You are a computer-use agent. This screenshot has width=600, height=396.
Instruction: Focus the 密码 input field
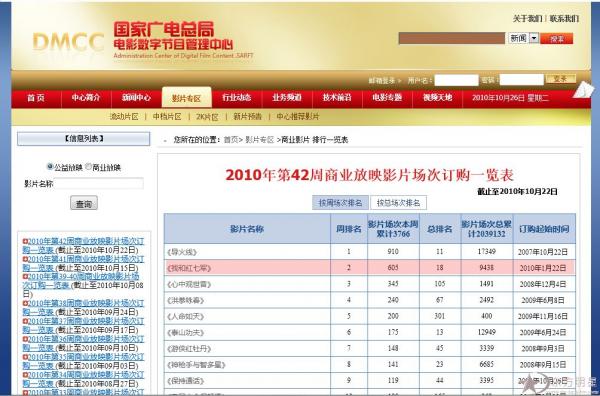[x=522, y=80]
